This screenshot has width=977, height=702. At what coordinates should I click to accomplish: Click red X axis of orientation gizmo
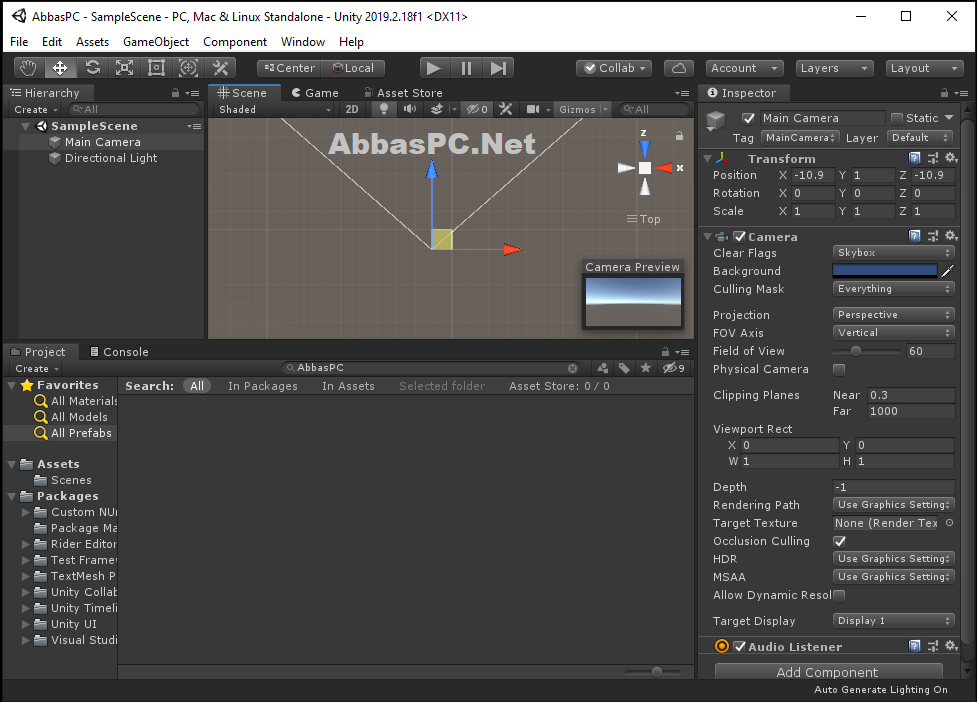[x=665, y=168]
